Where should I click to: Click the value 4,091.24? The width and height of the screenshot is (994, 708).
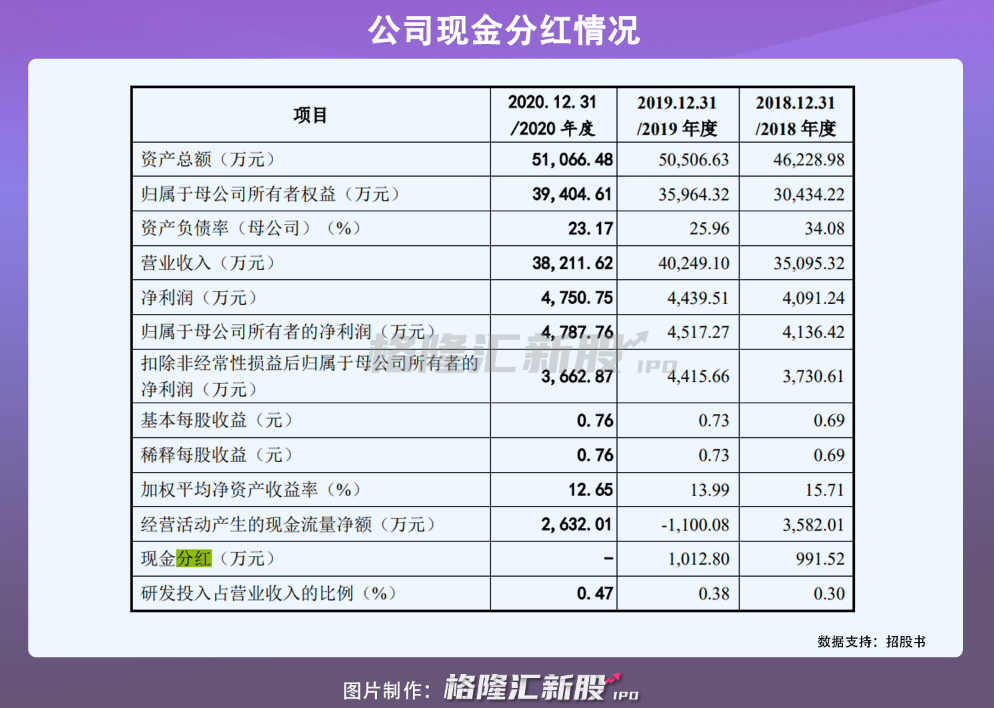[x=813, y=298]
